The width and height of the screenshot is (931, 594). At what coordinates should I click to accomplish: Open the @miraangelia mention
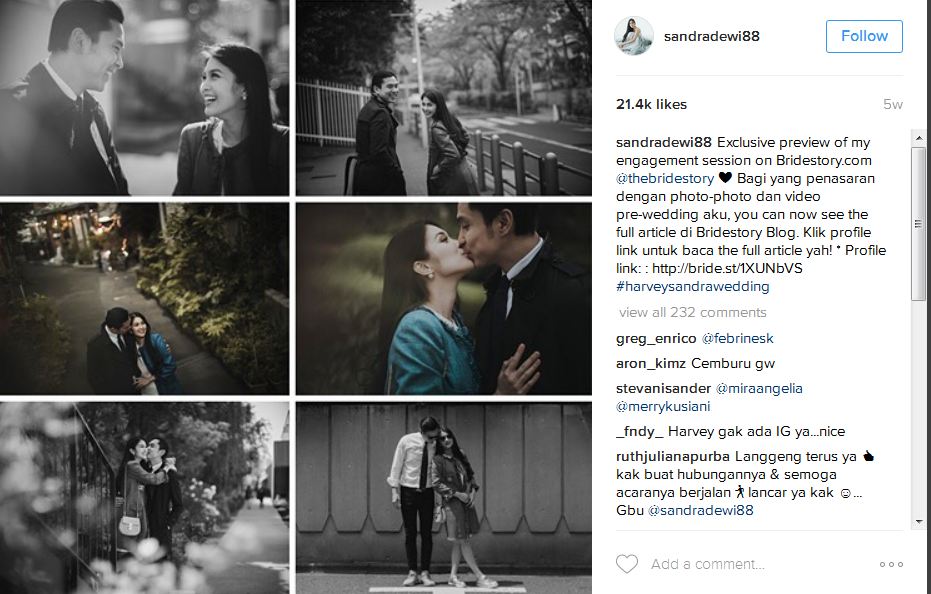759,388
